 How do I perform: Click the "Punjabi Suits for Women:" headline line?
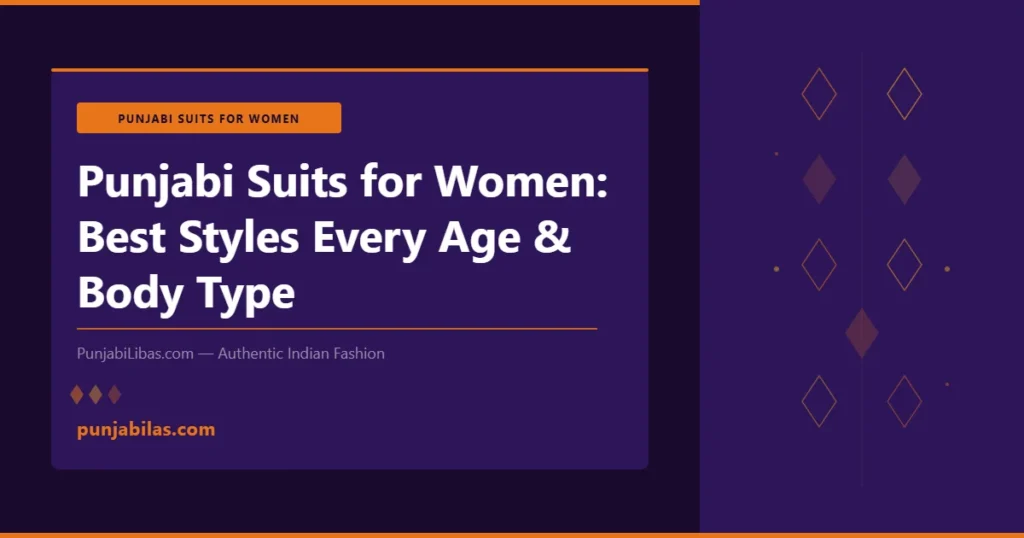click(343, 182)
